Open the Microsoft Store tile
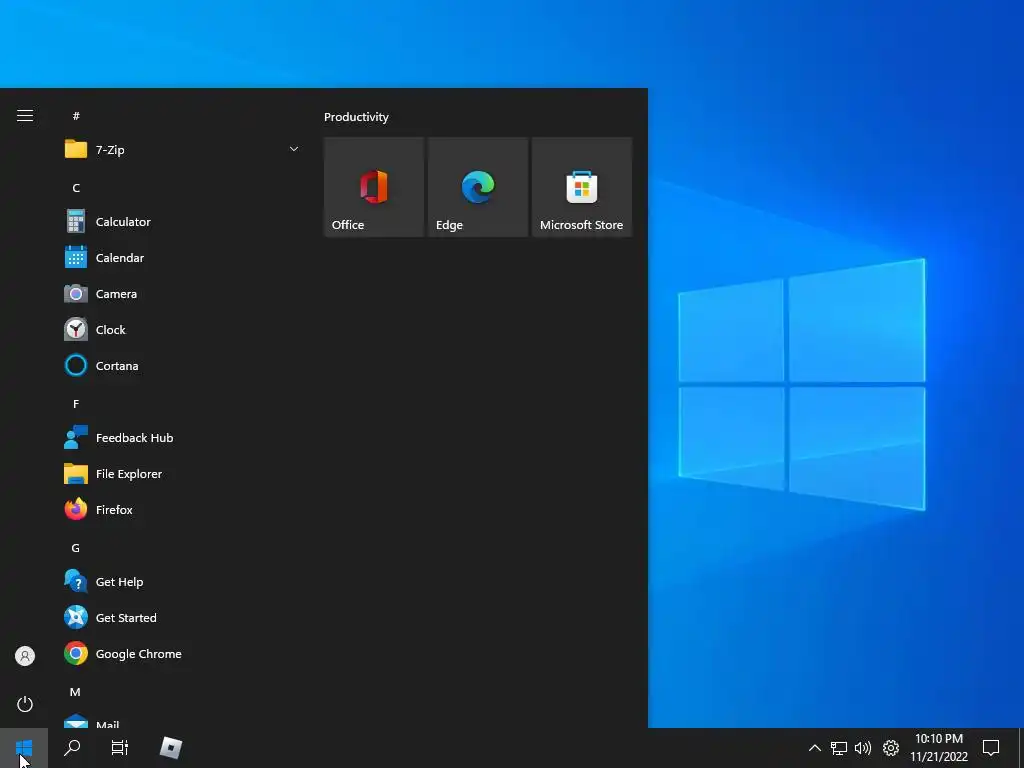The width and height of the screenshot is (1024, 768). [582, 187]
